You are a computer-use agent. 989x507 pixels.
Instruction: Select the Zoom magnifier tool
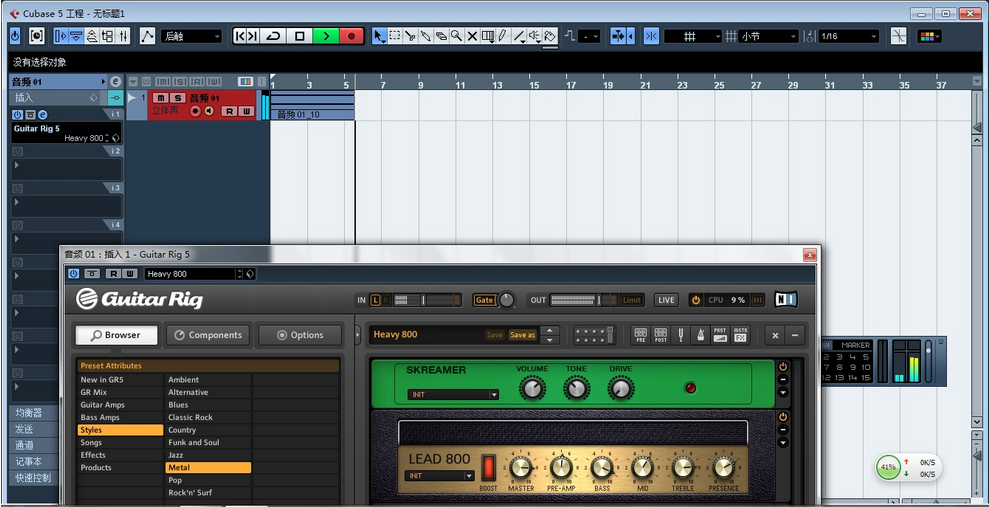pos(456,36)
